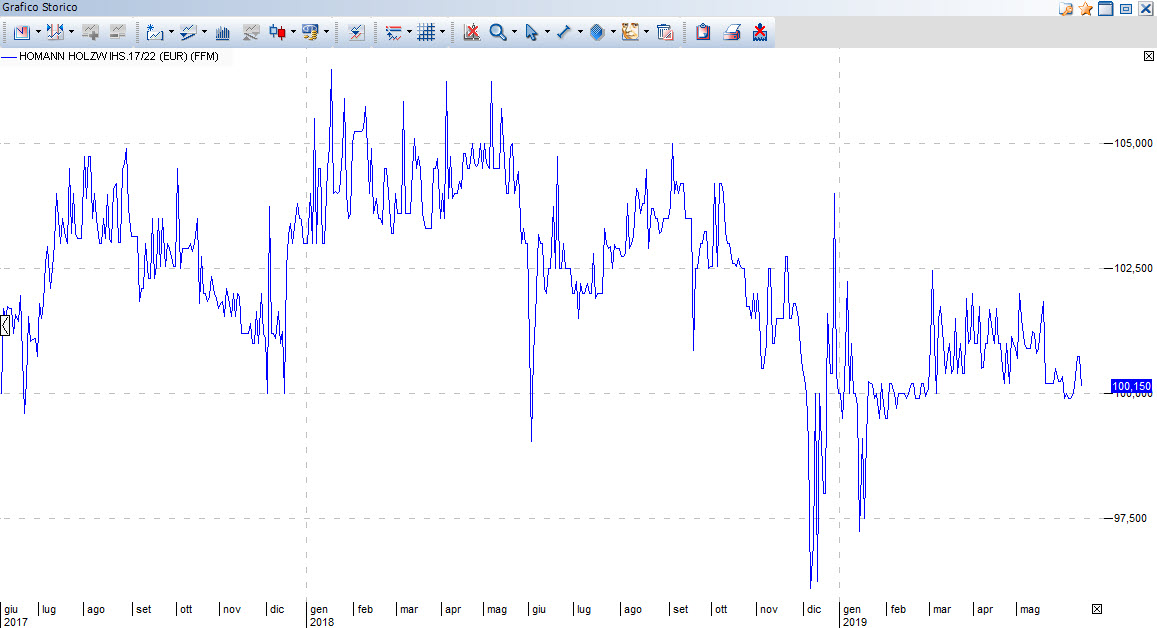Image resolution: width=1157 pixels, height=628 pixels.
Task: Expand the dropdown next to grid icon
Action: pyautogui.click(x=442, y=32)
